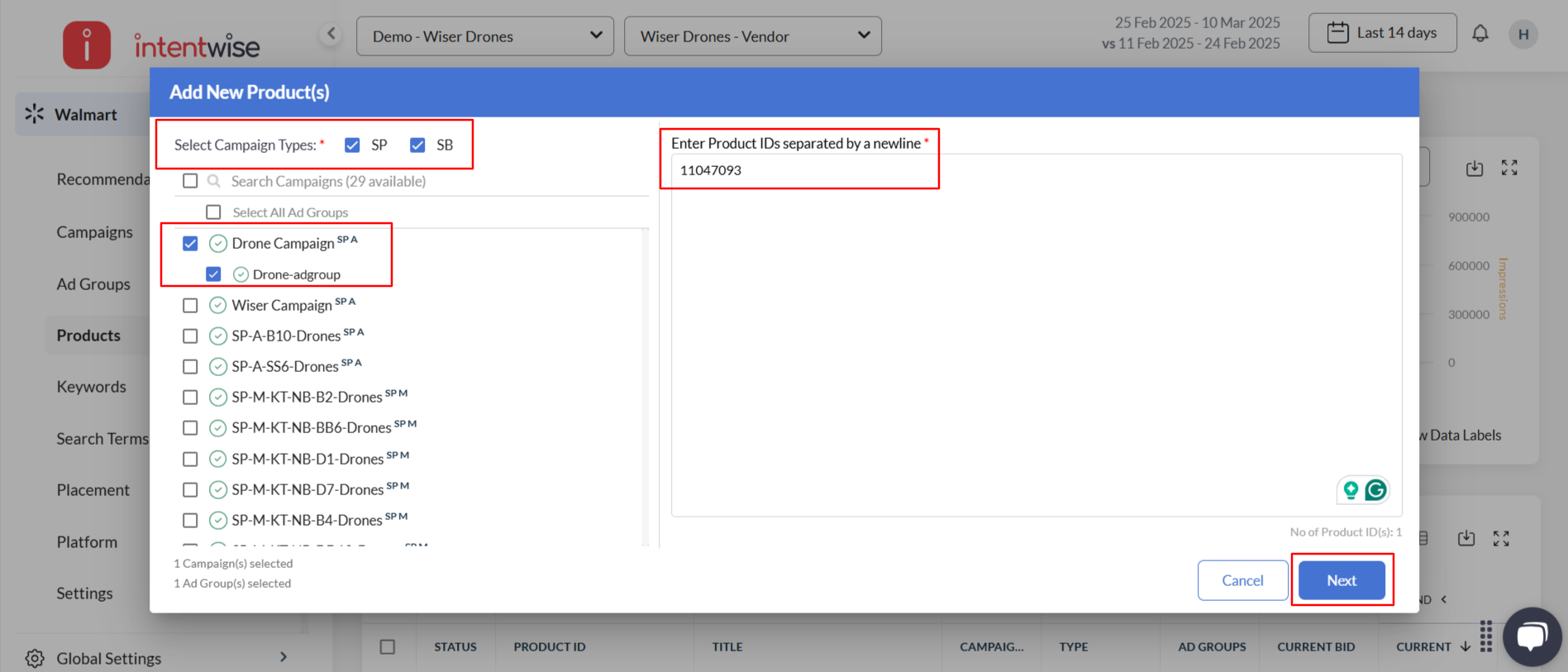This screenshot has height=672, width=1568.
Task: Click the Global Settings gear icon
Action: 35,658
